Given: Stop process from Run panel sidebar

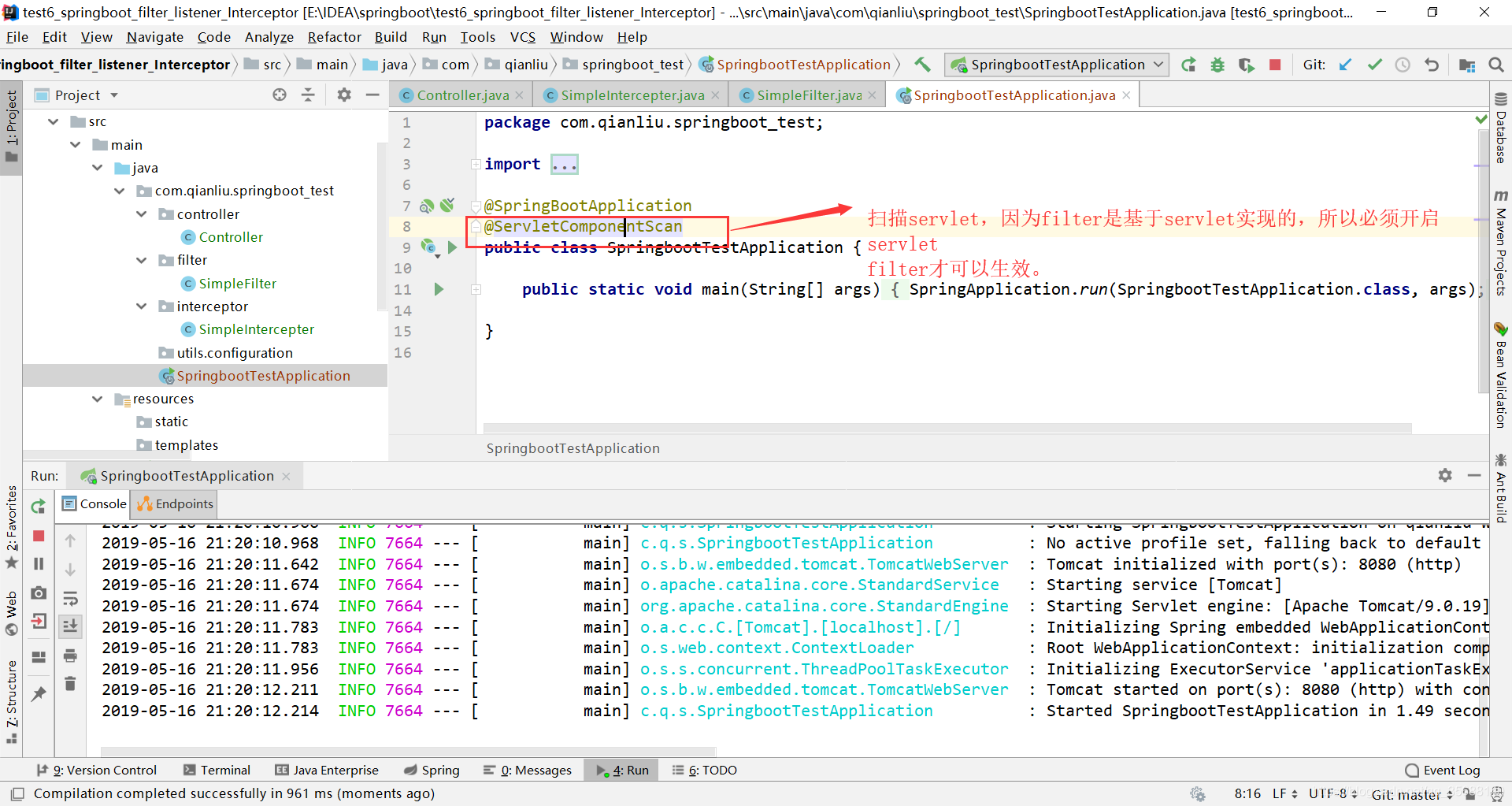Looking at the screenshot, I should click(x=39, y=536).
